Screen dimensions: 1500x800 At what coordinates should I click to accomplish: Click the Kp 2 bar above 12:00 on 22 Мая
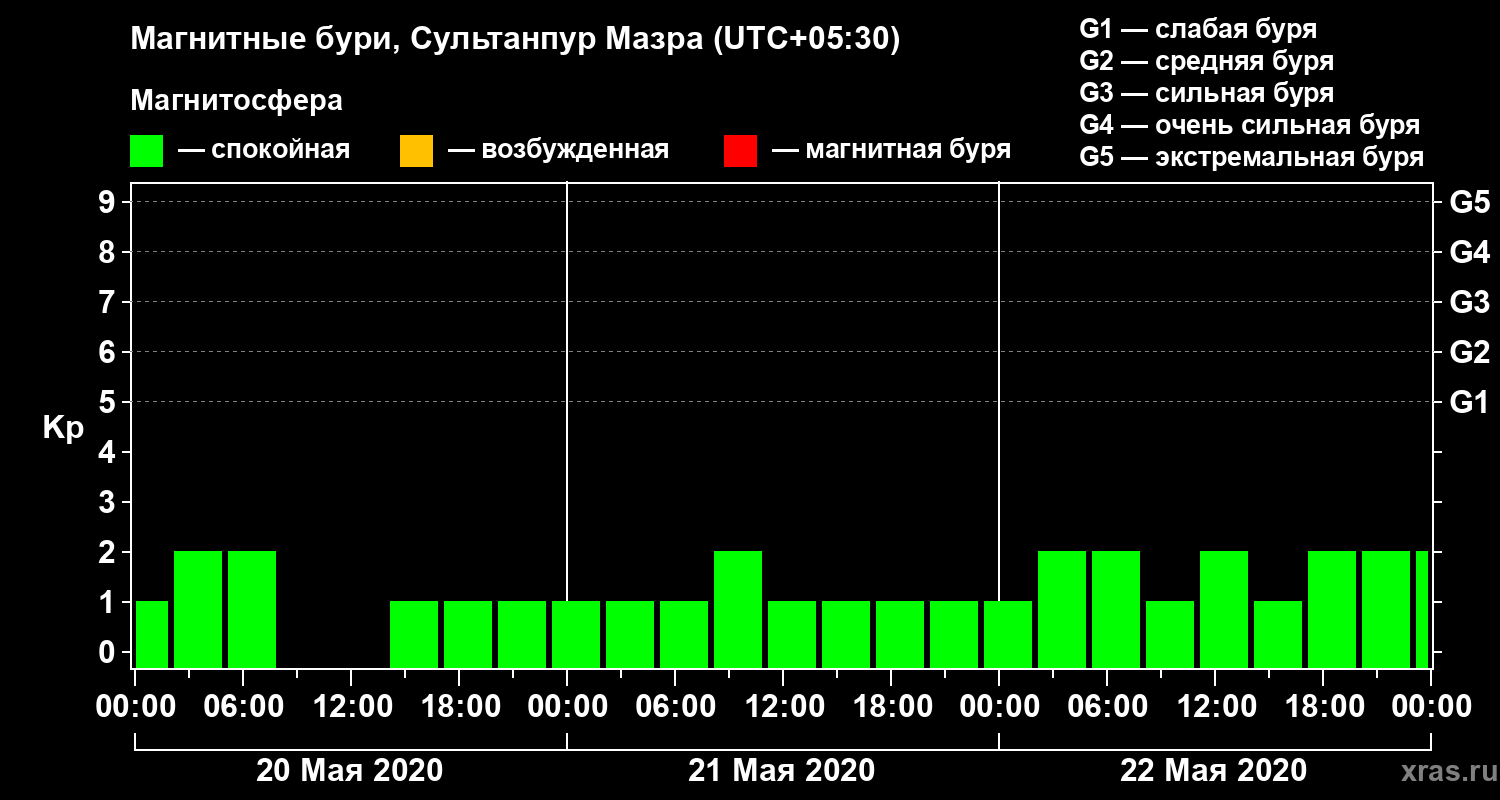click(1224, 609)
